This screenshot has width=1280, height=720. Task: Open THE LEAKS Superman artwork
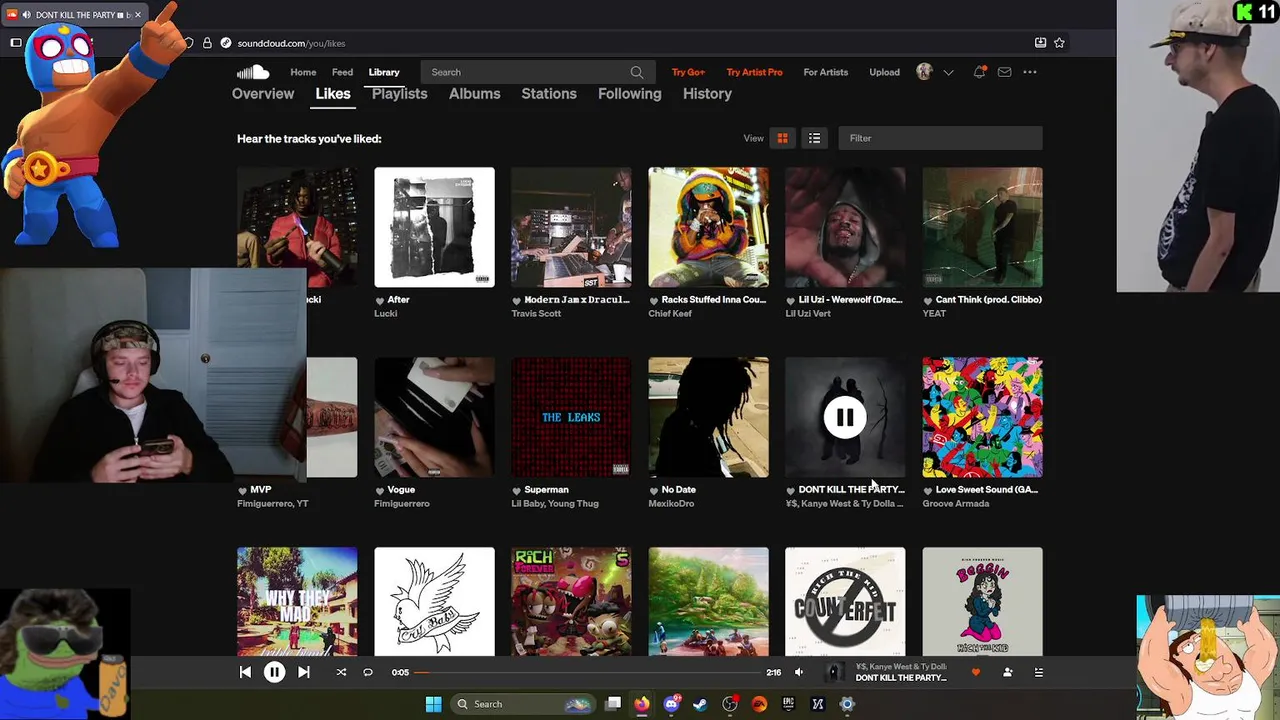pyautogui.click(x=571, y=417)
